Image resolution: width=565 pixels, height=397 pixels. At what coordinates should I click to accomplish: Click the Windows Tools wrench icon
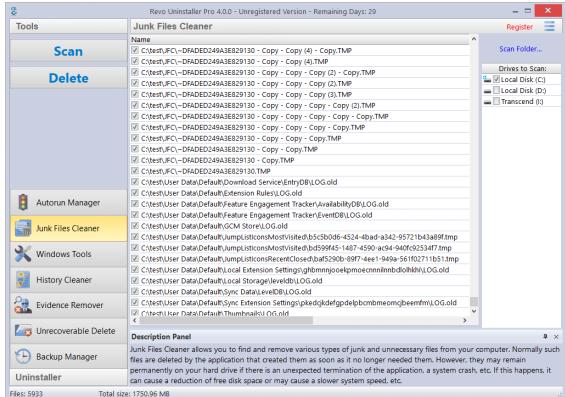tap(23, 254)
